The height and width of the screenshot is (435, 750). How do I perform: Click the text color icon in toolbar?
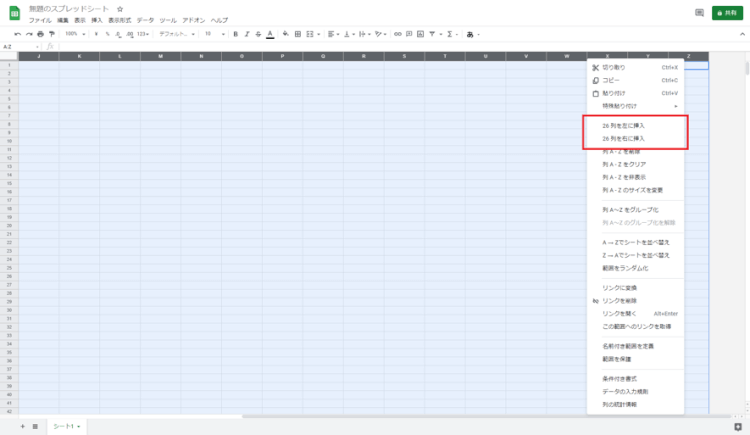pos(270,33)
